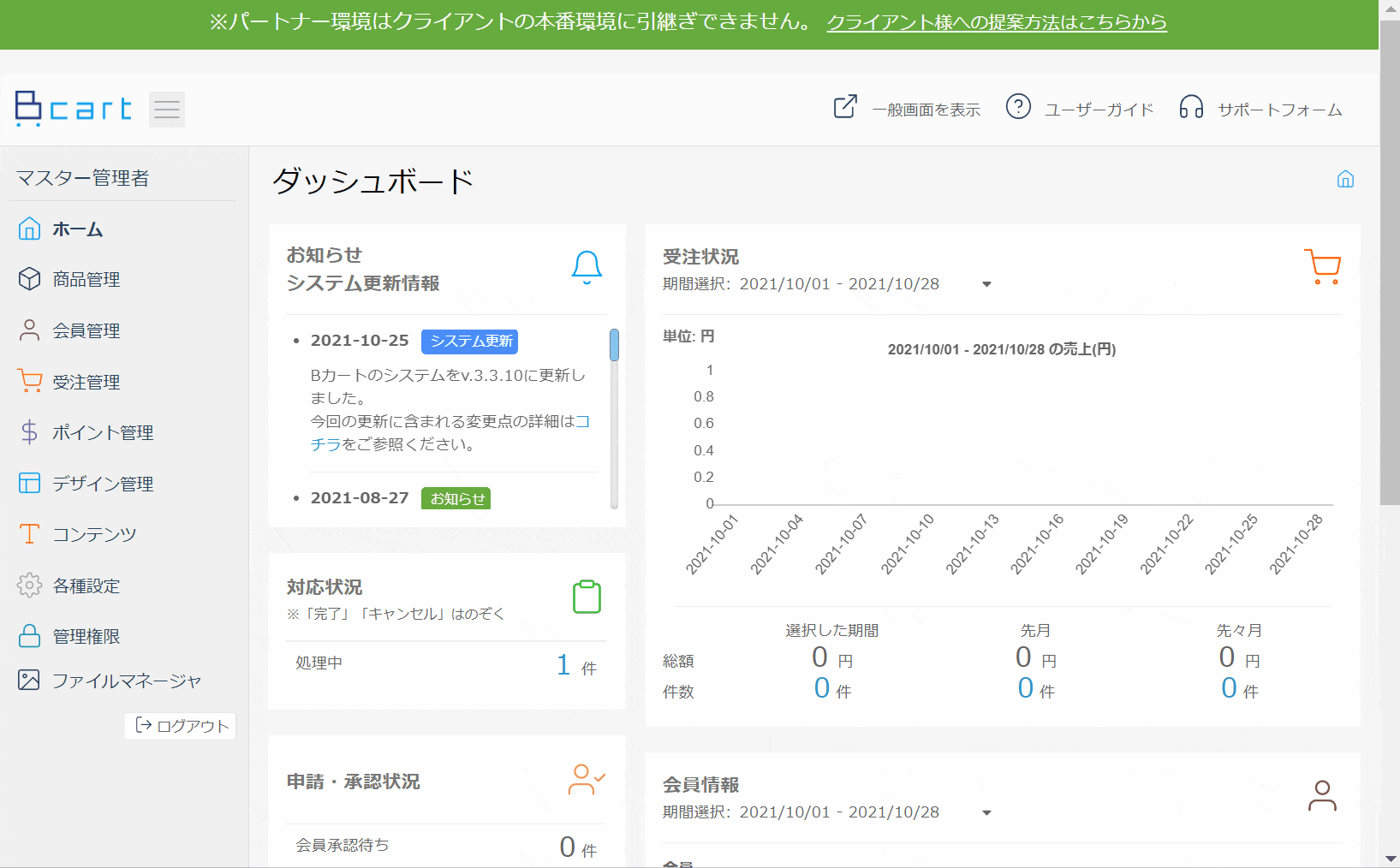The image size is (1400, 868).
Task: Click the gear icon beside 各種設定
Action: pyautogui.click(x=29, y=586)
